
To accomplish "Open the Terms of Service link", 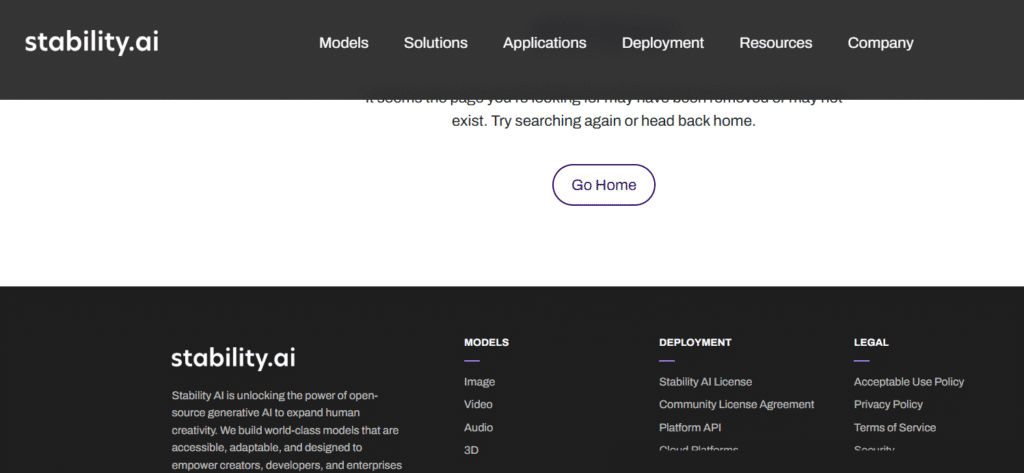I will pyautogui.click(x=894, y=428).
